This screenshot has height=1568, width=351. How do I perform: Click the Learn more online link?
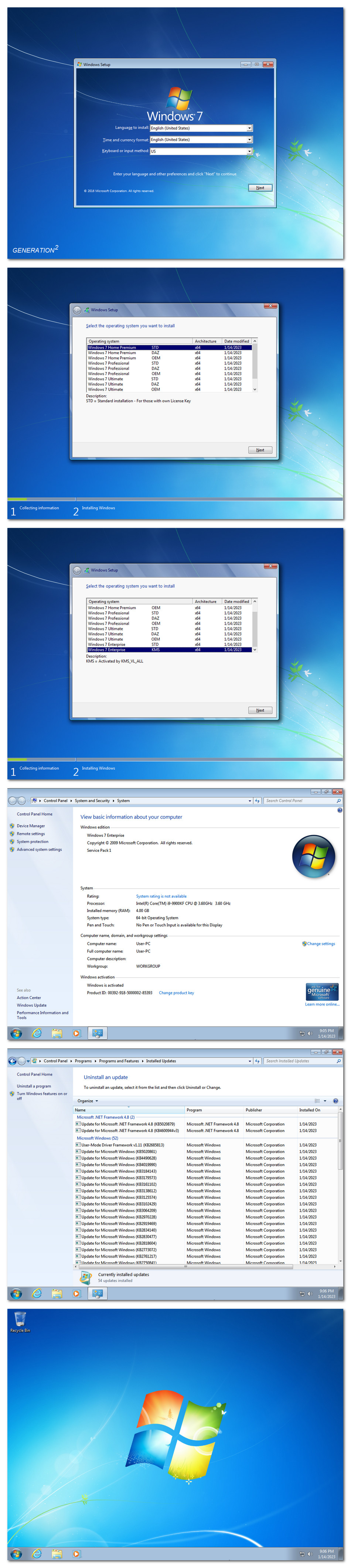coord(322,1004)
